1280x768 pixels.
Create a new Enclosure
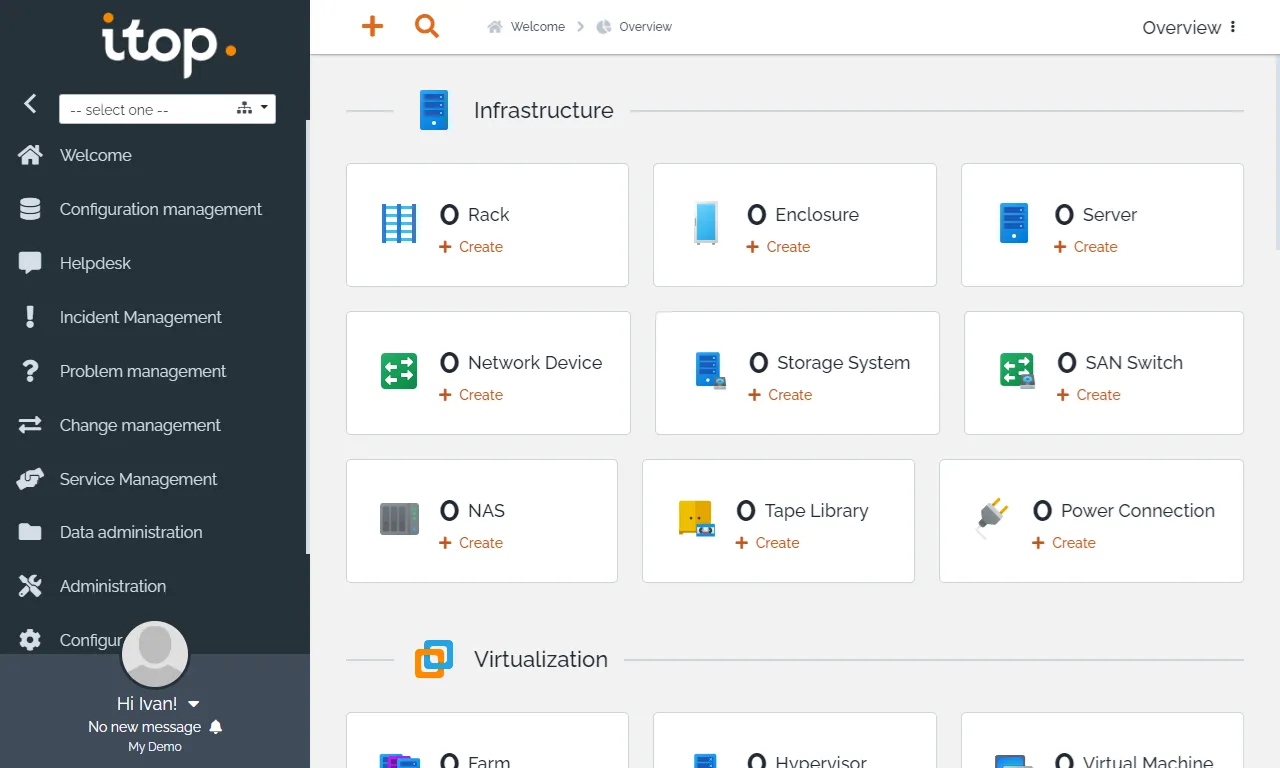click(778, 247)
